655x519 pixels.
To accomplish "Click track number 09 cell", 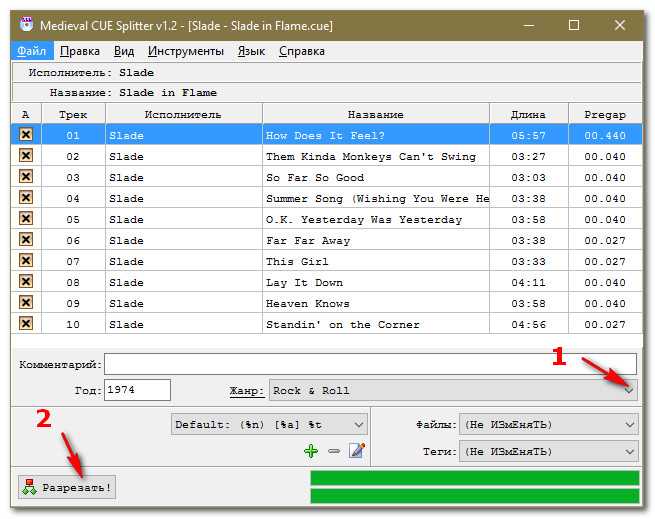I will click(73, 303).
